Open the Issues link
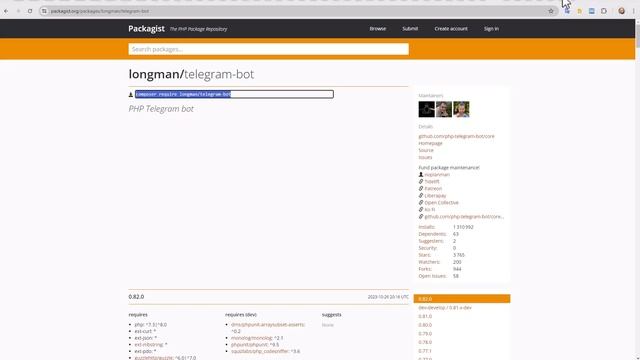 425,157
